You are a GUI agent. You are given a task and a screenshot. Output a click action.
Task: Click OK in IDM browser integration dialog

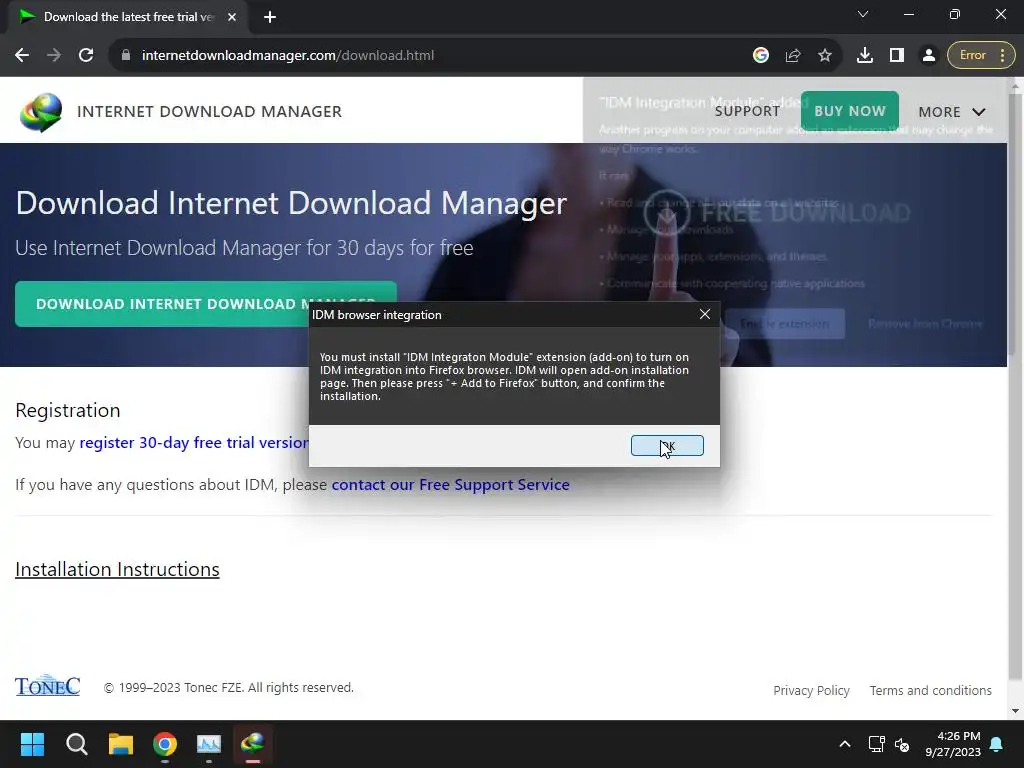[x=667, y=445]
